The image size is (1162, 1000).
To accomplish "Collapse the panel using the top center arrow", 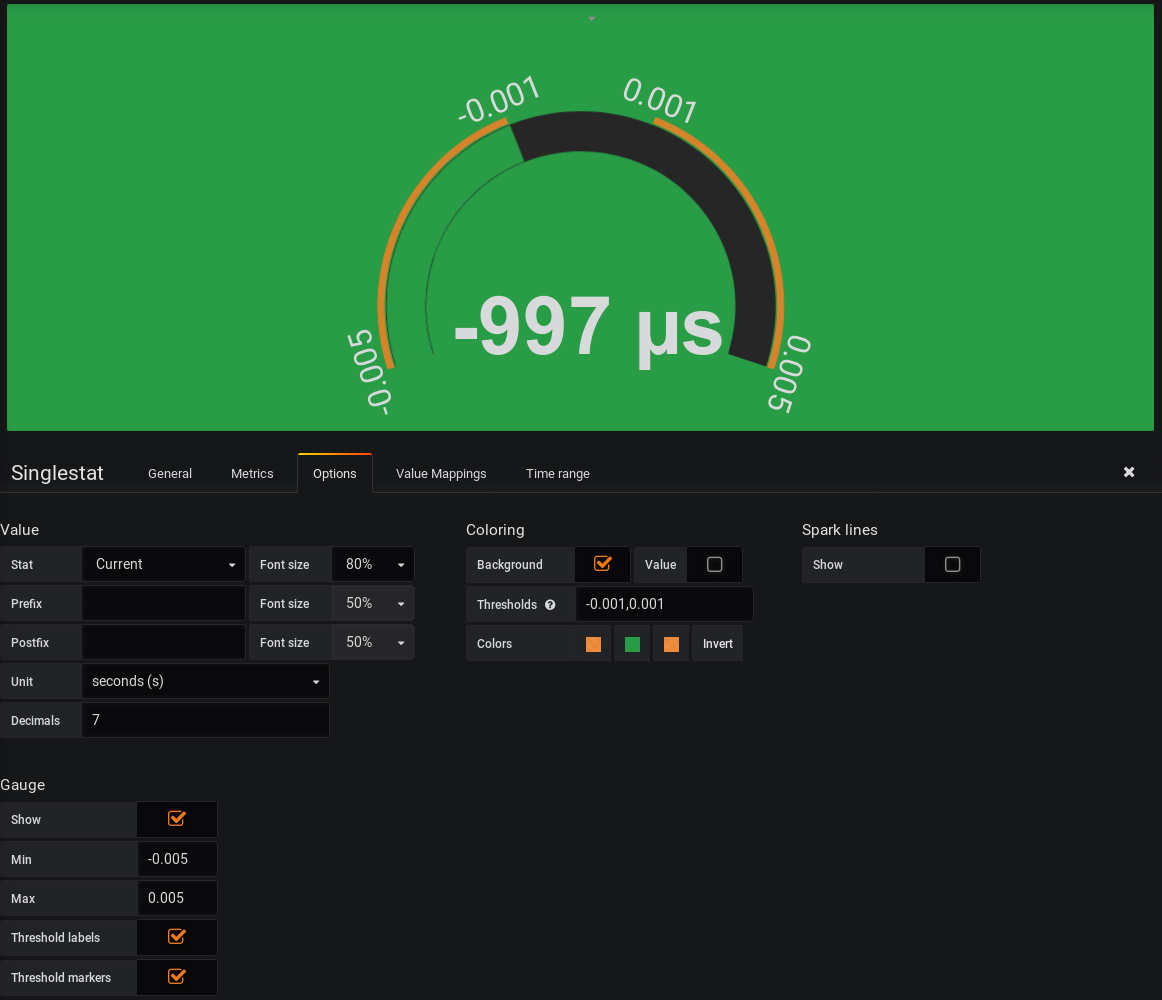I will pyautogui.click(x=590, y=17).
